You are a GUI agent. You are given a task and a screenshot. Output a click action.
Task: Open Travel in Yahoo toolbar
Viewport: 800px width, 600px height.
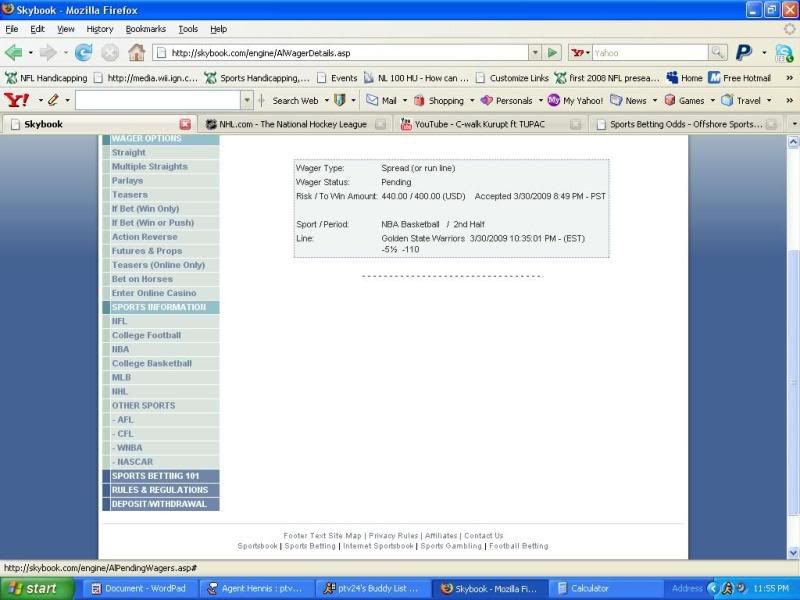741,101
